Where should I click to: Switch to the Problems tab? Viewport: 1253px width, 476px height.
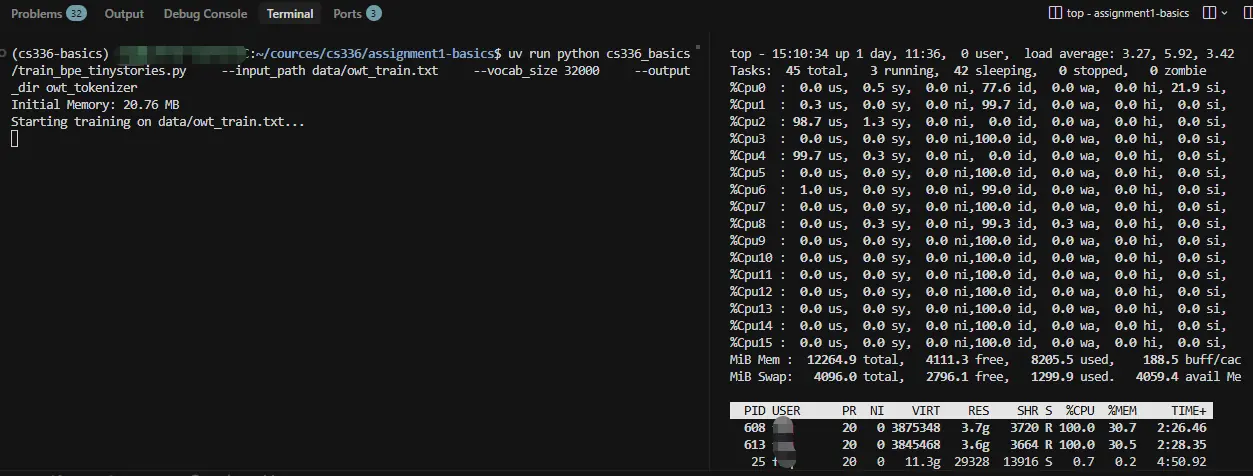click(36, 14)
